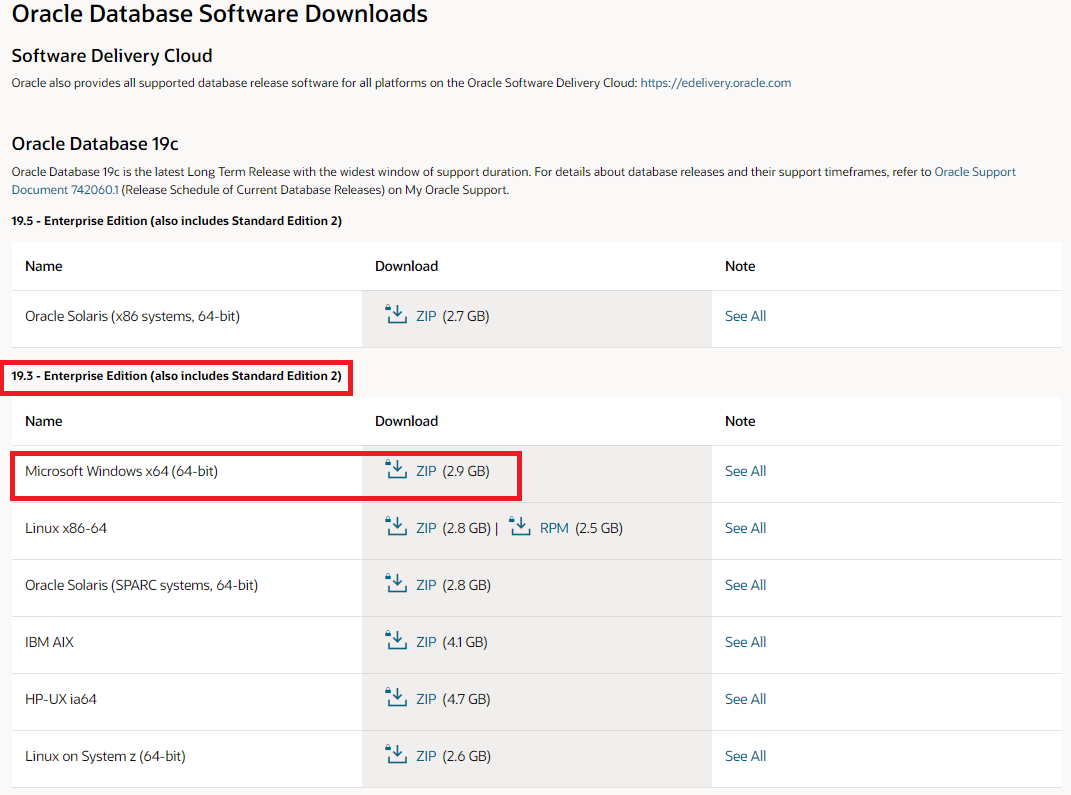Screen dimensions: 1071x795
Task: Click Oracle Database Software Downloads title
Action: click(x=220, y=14)
